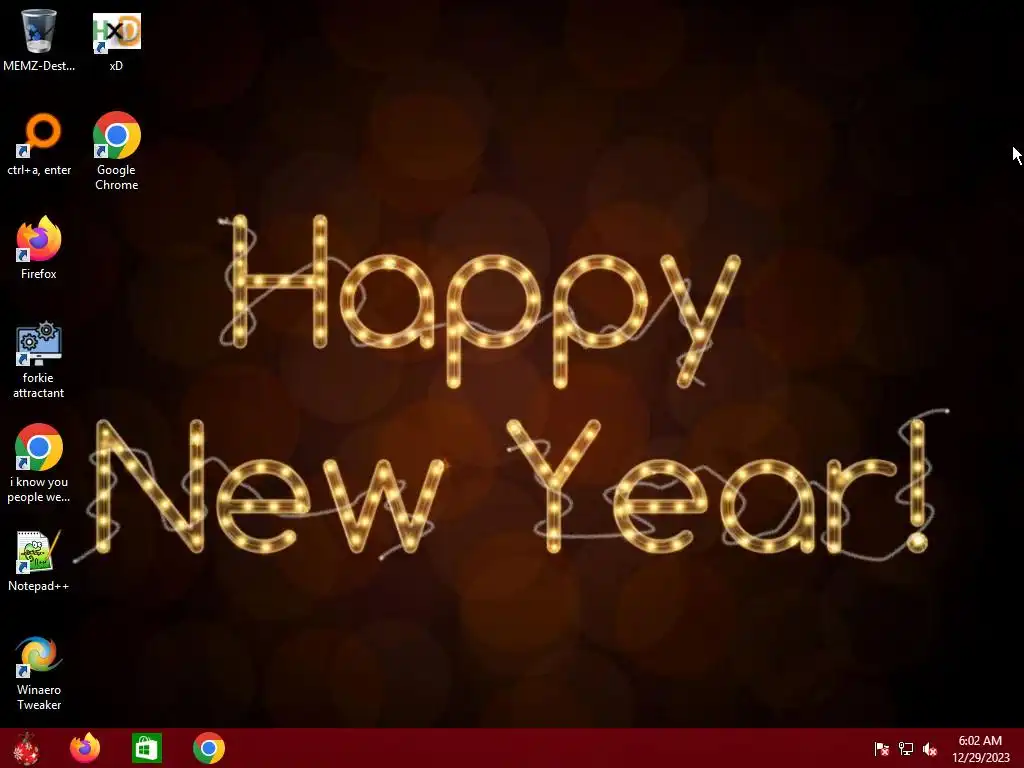Open muted volume tray icon
The height and width of the screenshot is (768, 1024).
[930, 749]
